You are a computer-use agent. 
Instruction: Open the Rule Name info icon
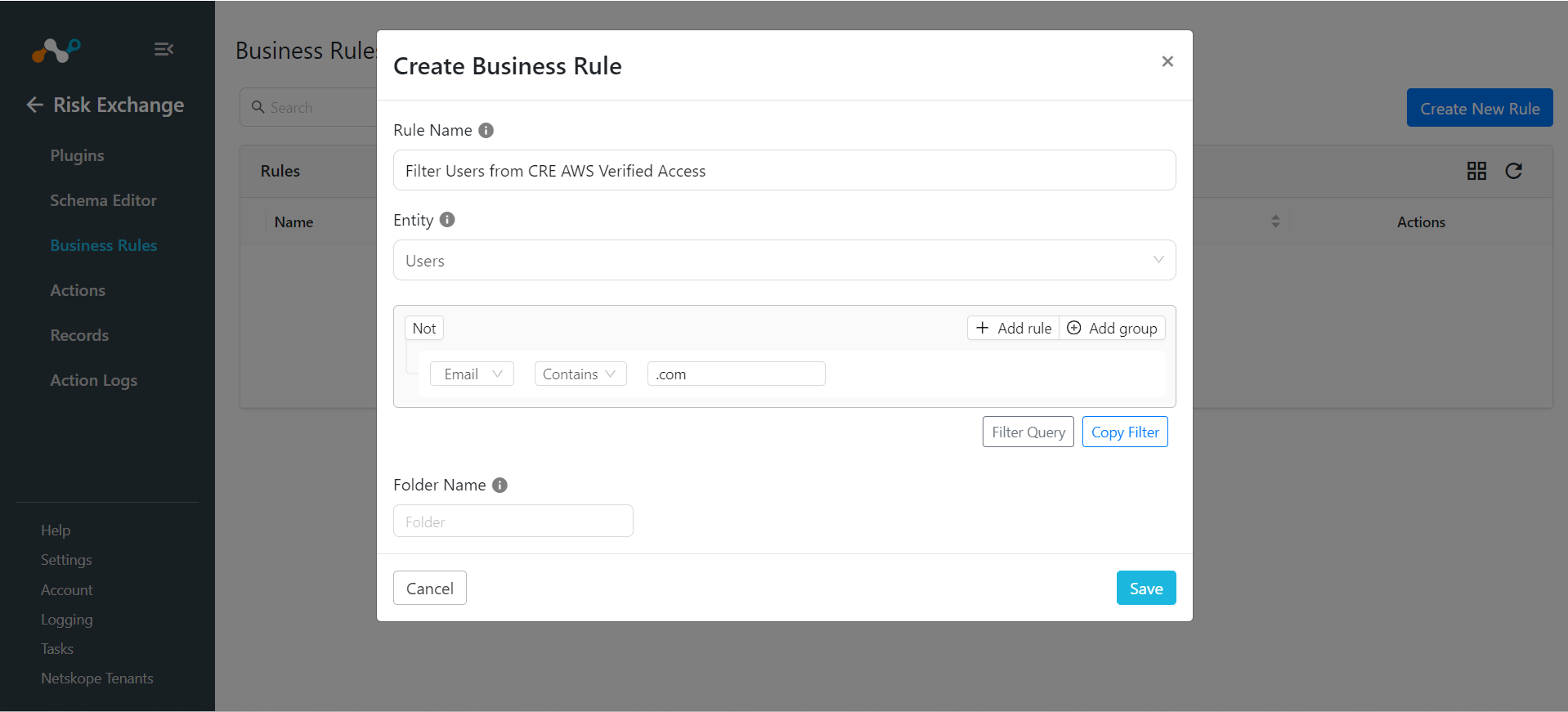[486, 130]
